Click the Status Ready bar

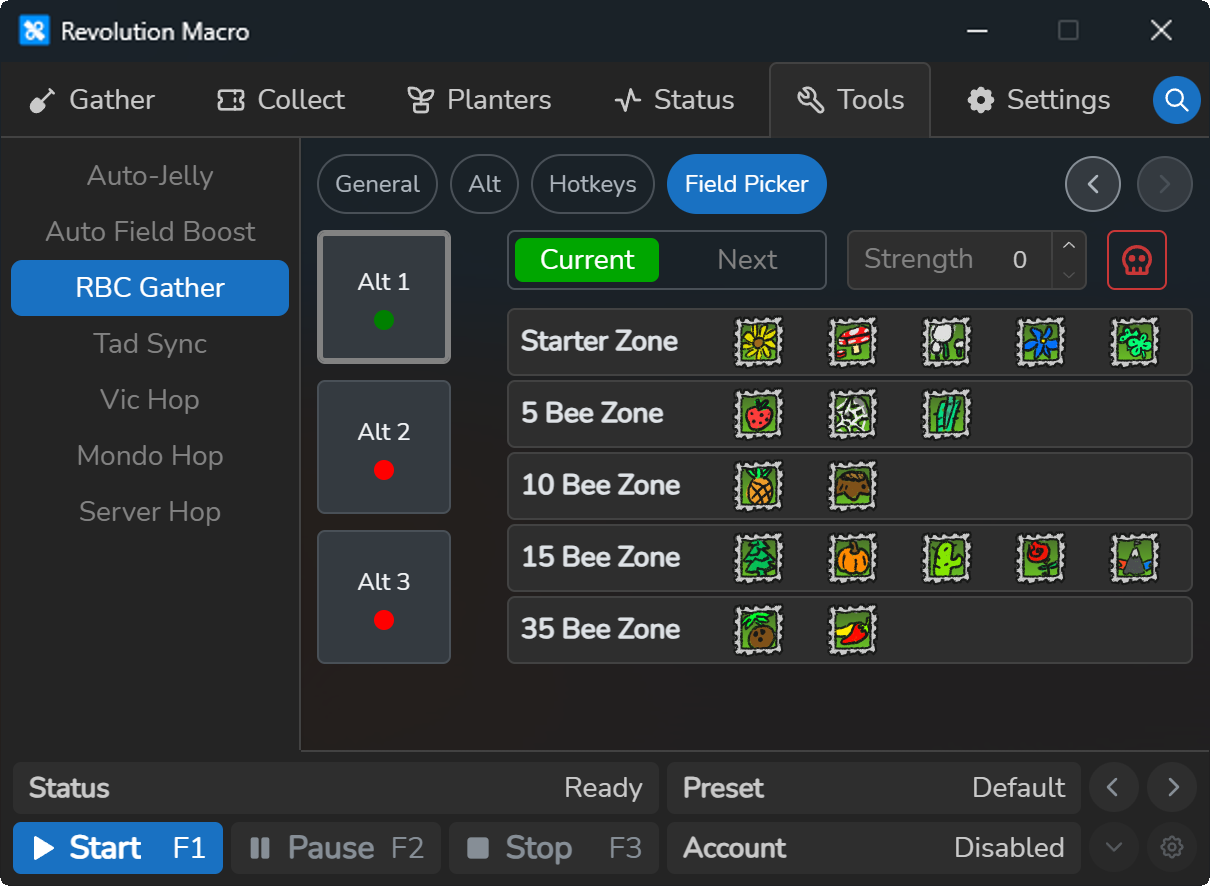(336, 788)
